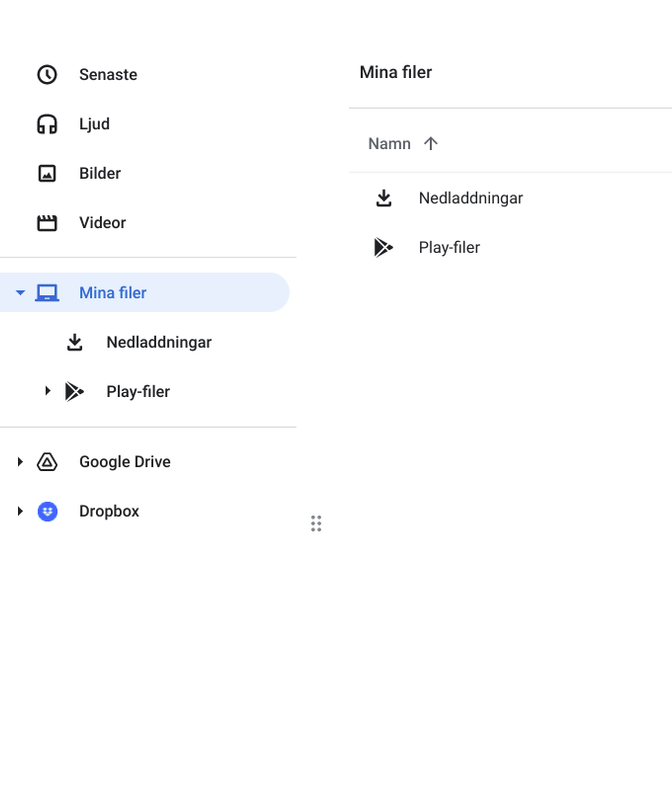This screenshot has height=799, width=672.
Task: Click the Play store icon in the file list
Action: (384, 248)
